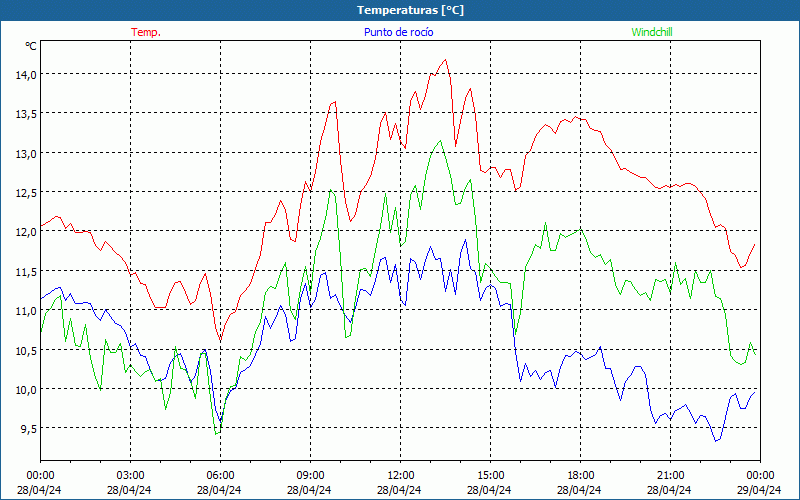The width and height of the screenshot is (800, 500).
Task: Click the 11,0 y-axis value
Action: click(26, 311)
